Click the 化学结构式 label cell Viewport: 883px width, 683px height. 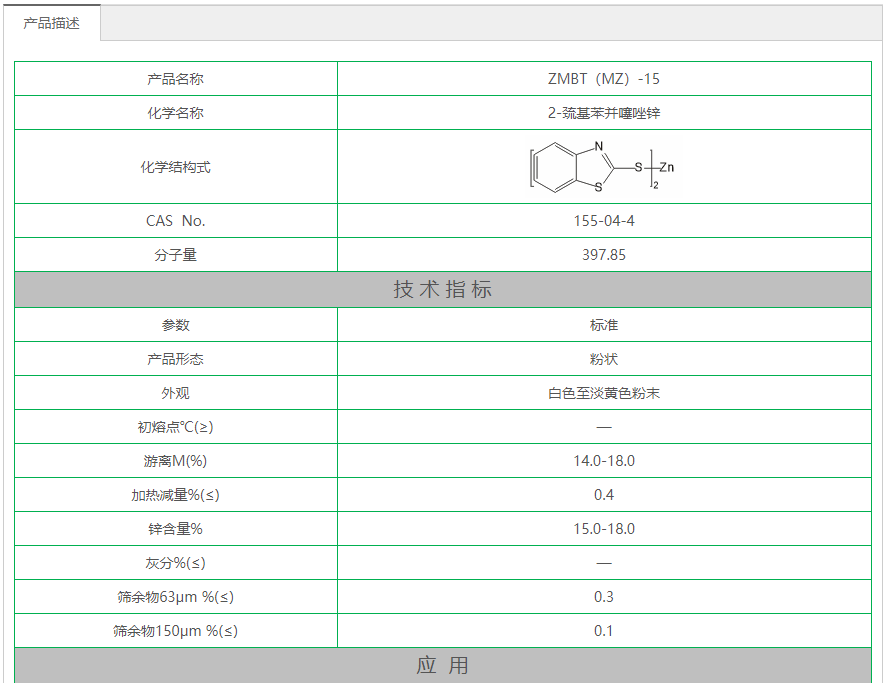pyautogui.click(x=175, y=167)
